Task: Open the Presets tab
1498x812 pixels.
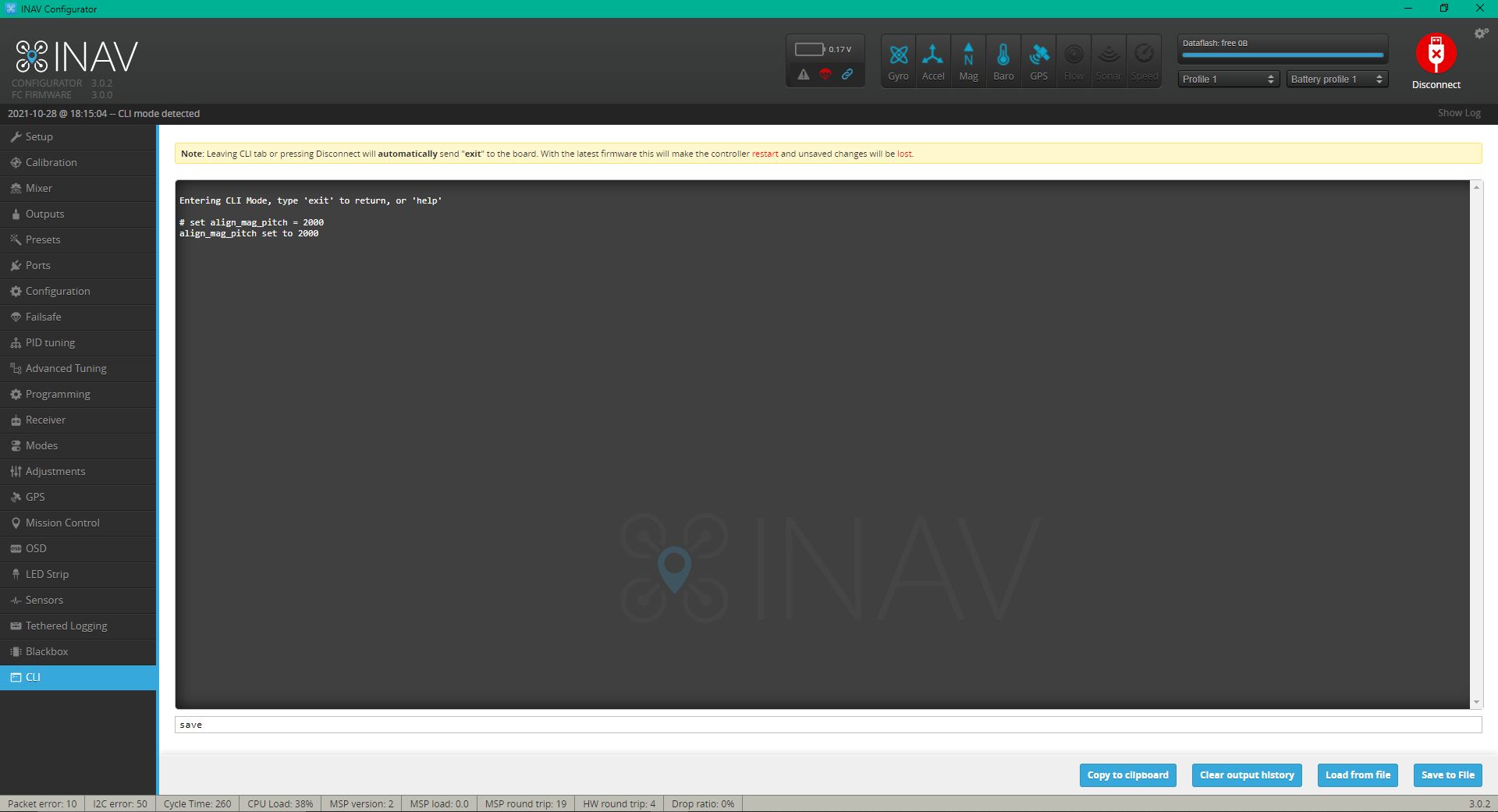Action: click(x=78, y=239)
